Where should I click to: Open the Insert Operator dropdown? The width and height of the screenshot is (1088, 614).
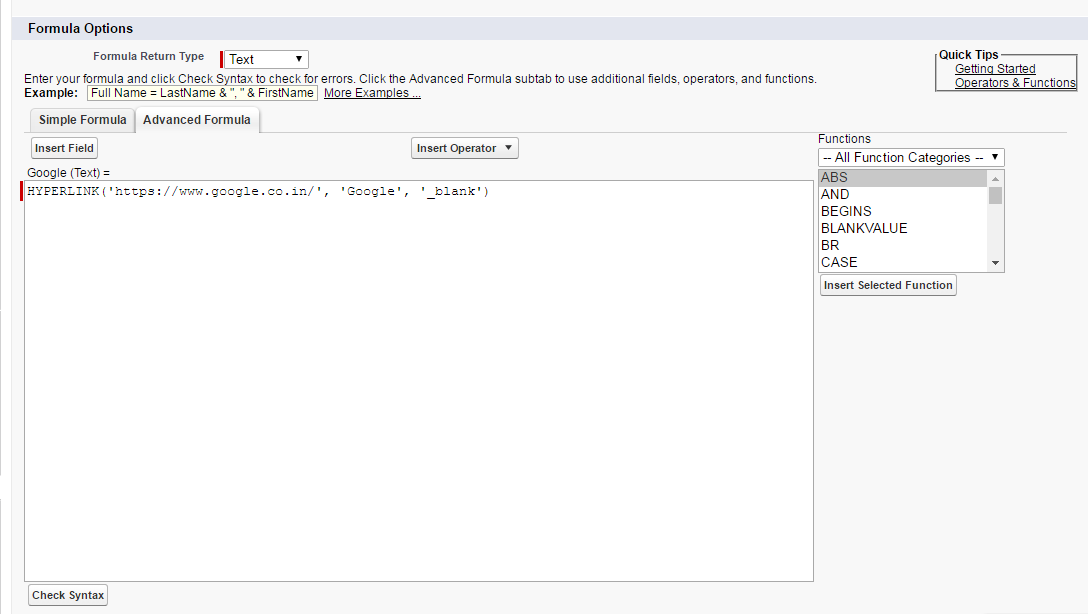coord(464,148)
